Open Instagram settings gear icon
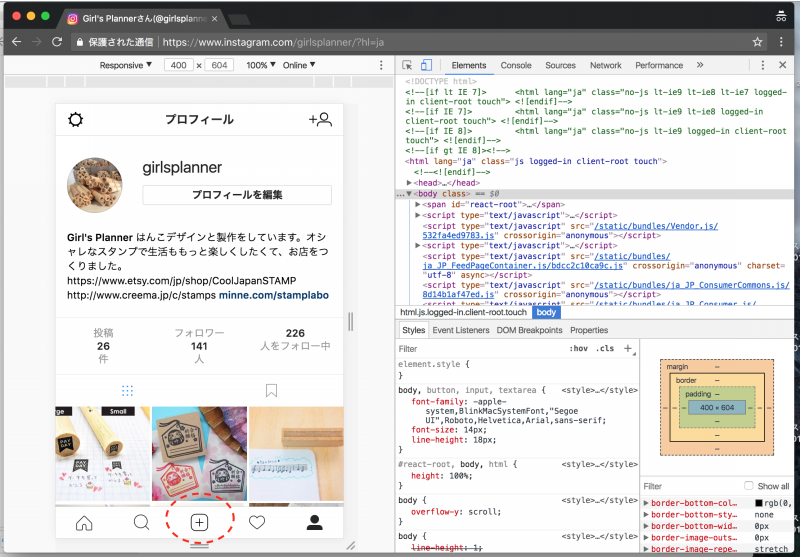The height and width of the screenshot is (557, 800). [x=76, y=120]
